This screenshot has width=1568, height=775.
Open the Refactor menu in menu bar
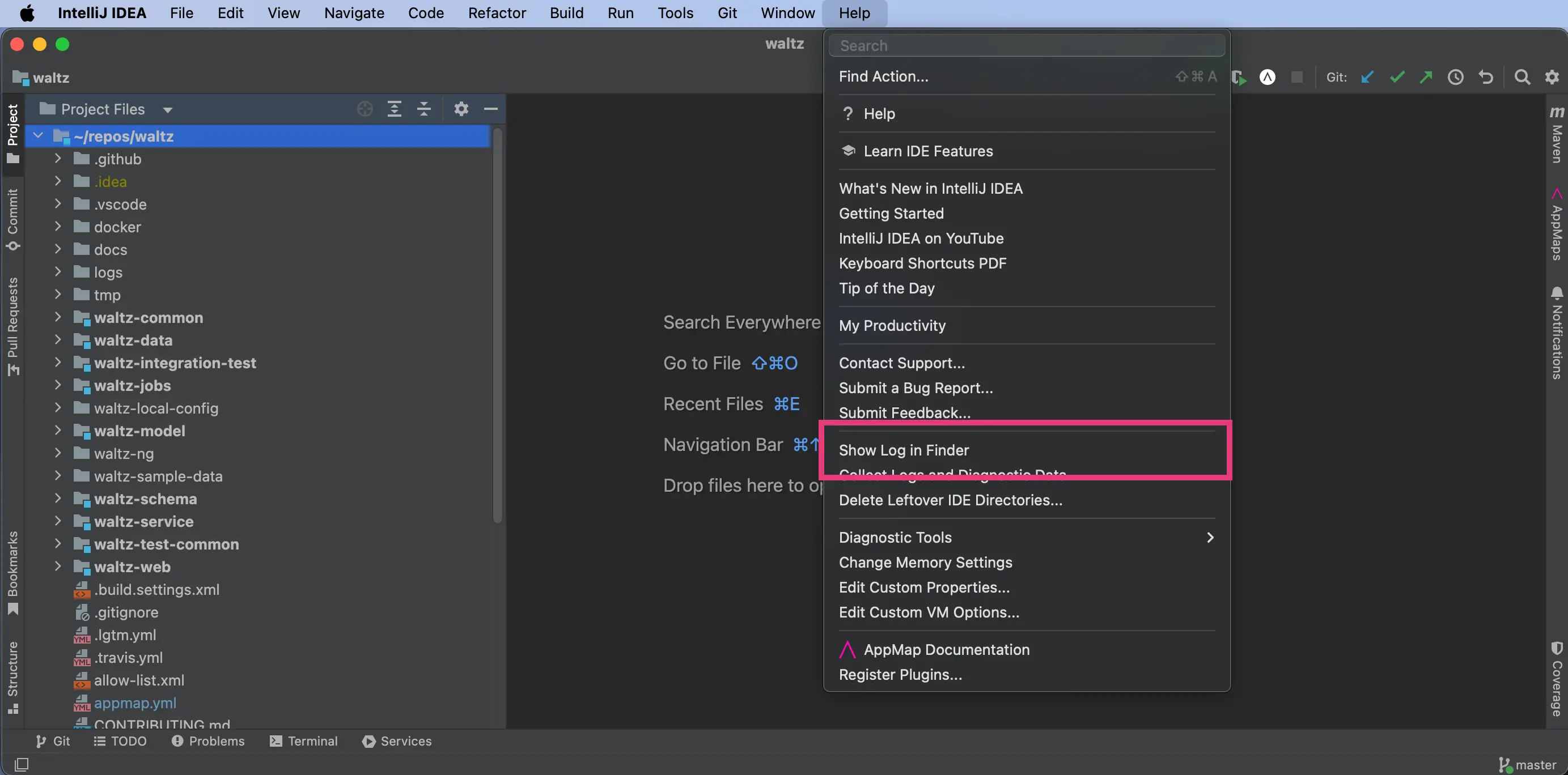point(497,13)
